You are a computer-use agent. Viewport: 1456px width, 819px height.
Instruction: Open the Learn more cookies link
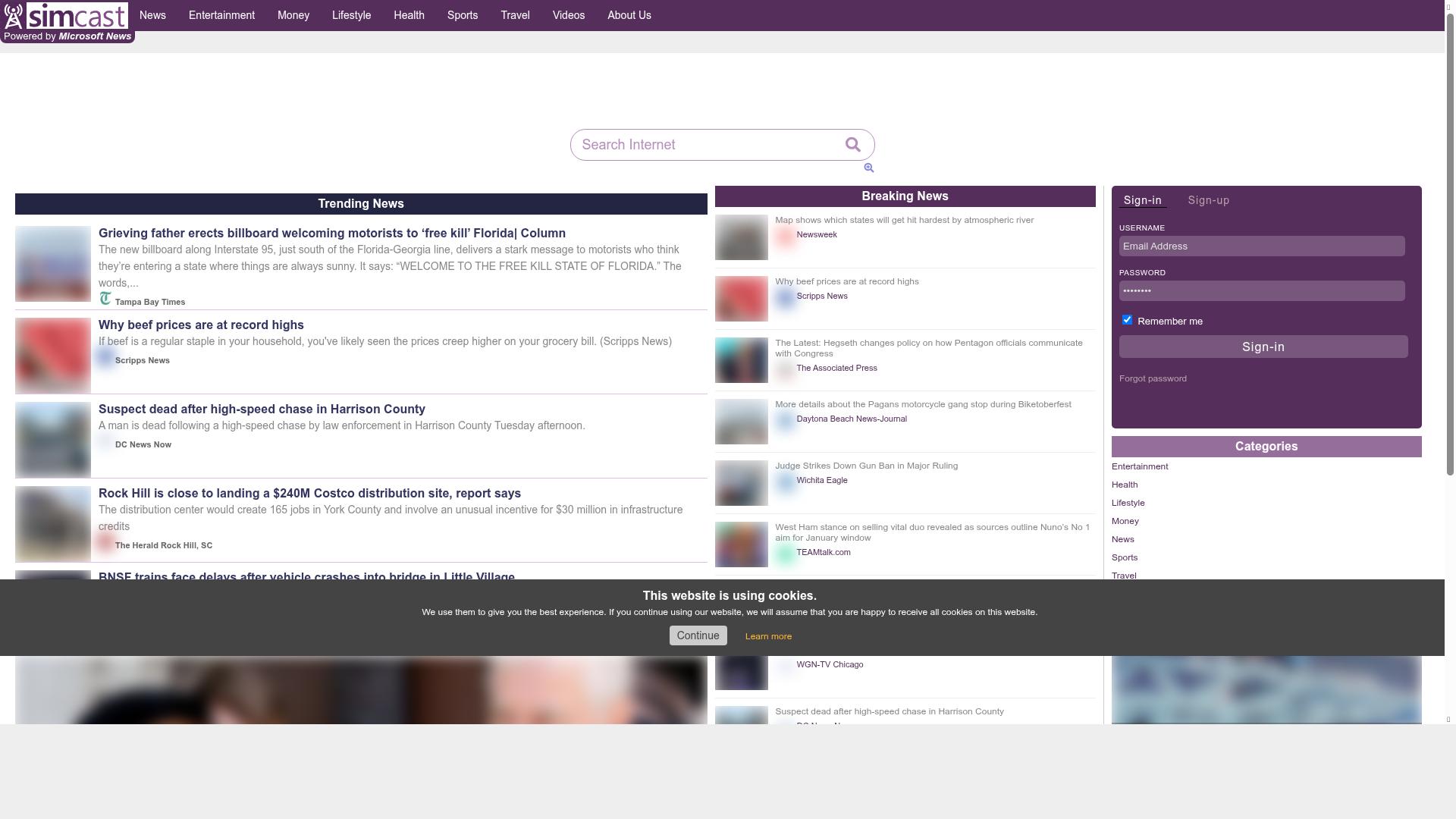click(x=768, y=635)
